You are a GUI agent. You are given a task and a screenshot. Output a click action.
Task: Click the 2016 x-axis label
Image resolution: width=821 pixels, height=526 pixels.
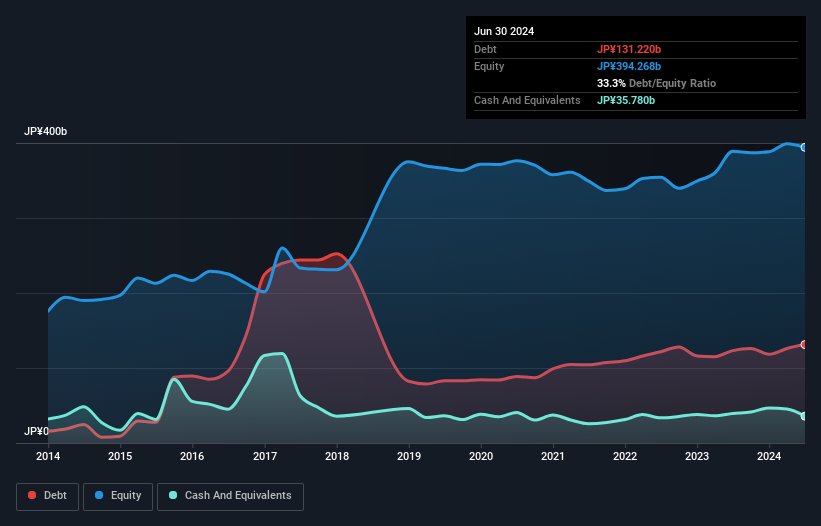[192, 456]
